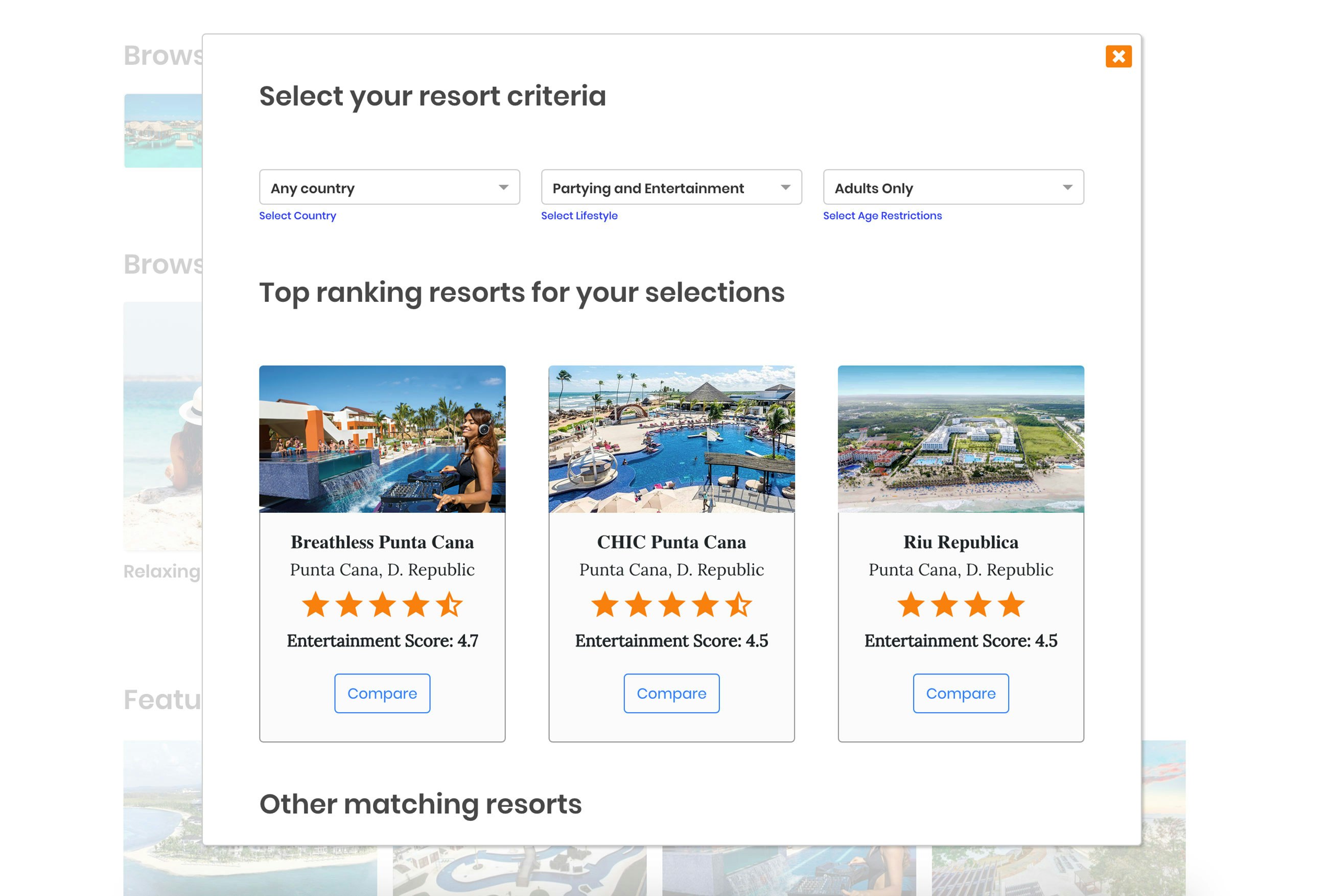This screenshot has height=896, width=1328.
Task: Select the Riu Republica resort name
Action: tap(961, 543)
